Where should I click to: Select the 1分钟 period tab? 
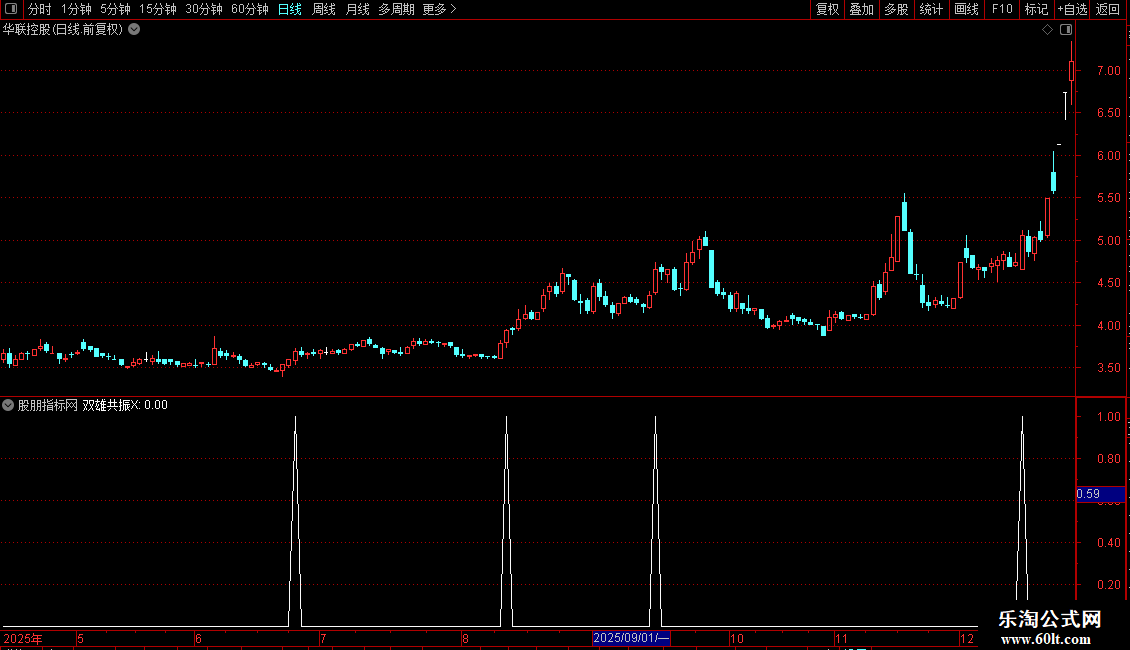point(76,9)
